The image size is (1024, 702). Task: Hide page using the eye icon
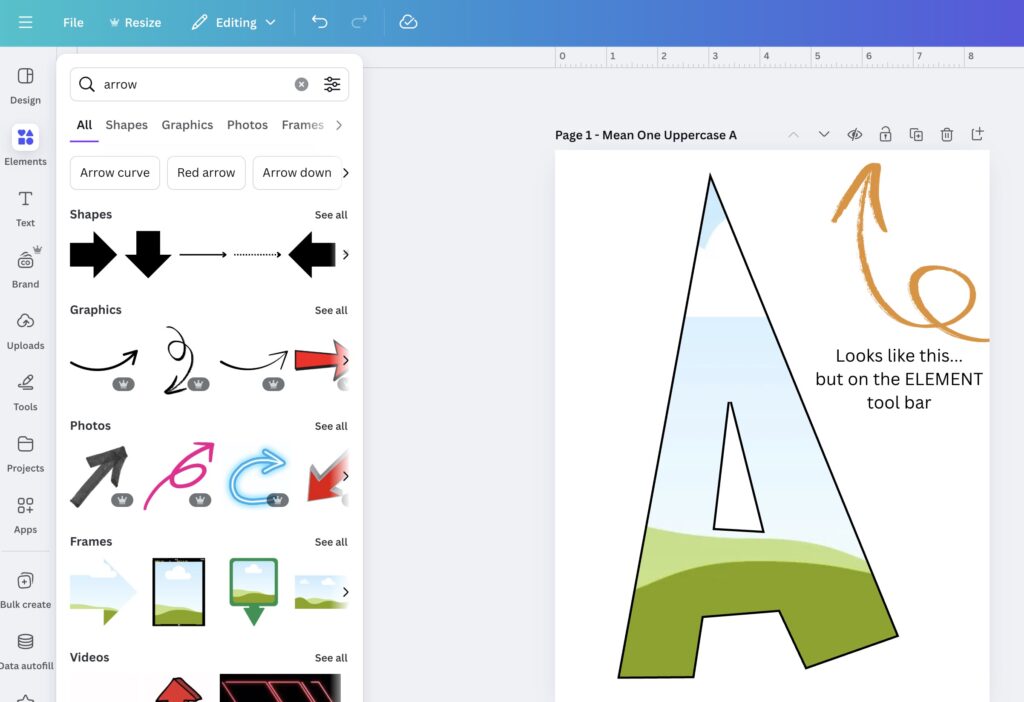(x=855, y=135)
